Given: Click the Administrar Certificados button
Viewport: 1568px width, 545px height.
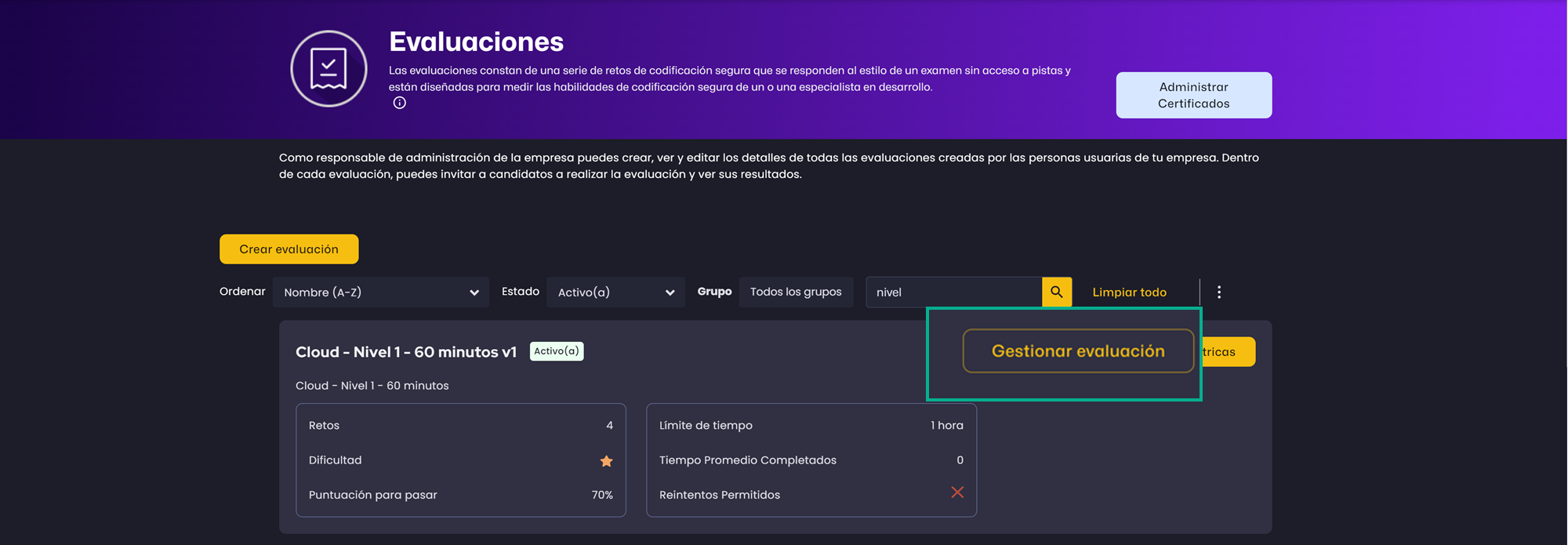Looking at the screenshot, I should click(1193, 95).
